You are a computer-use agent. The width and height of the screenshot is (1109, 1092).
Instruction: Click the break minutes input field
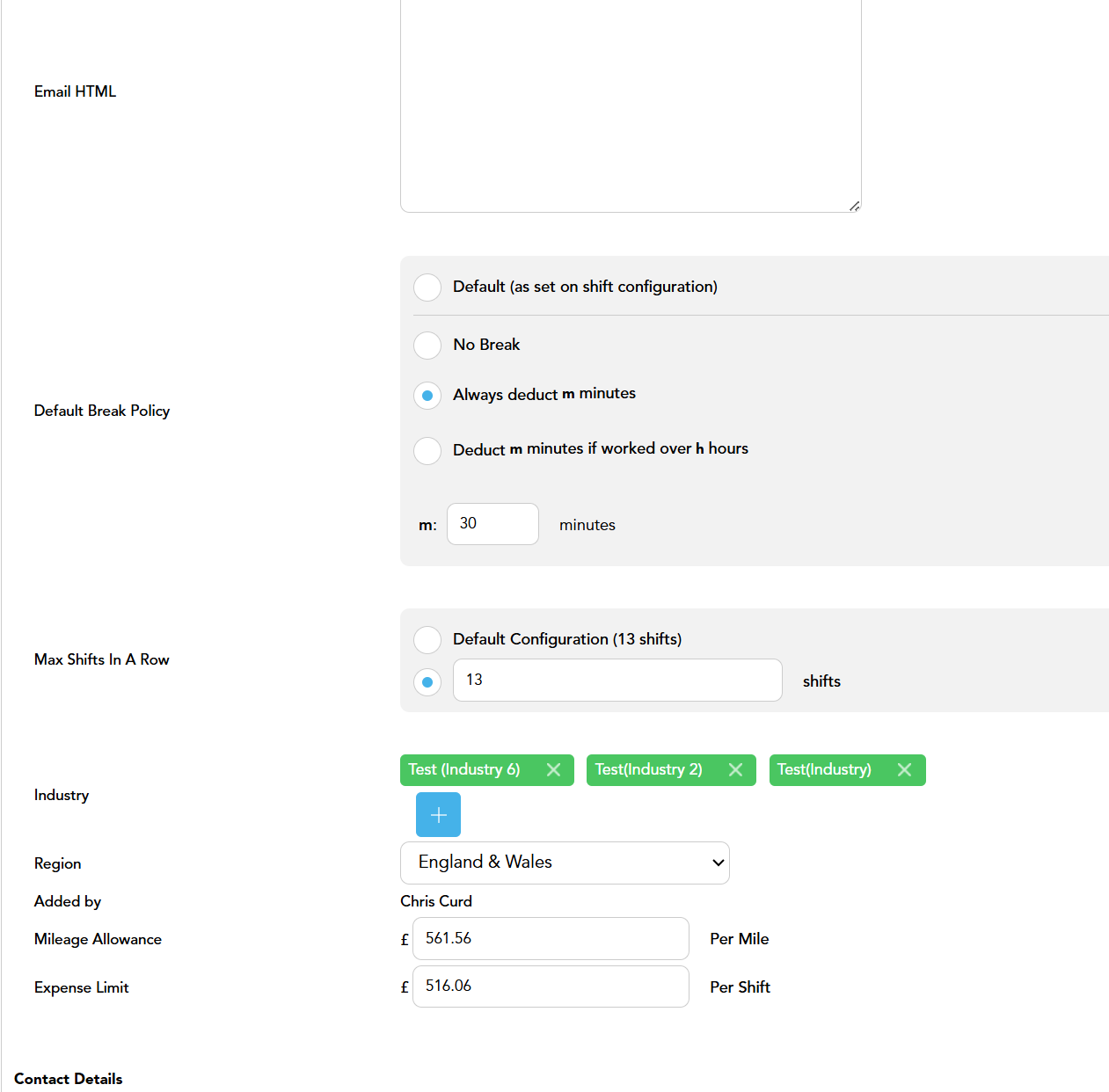pyautogui.click(x=492, y=524)
